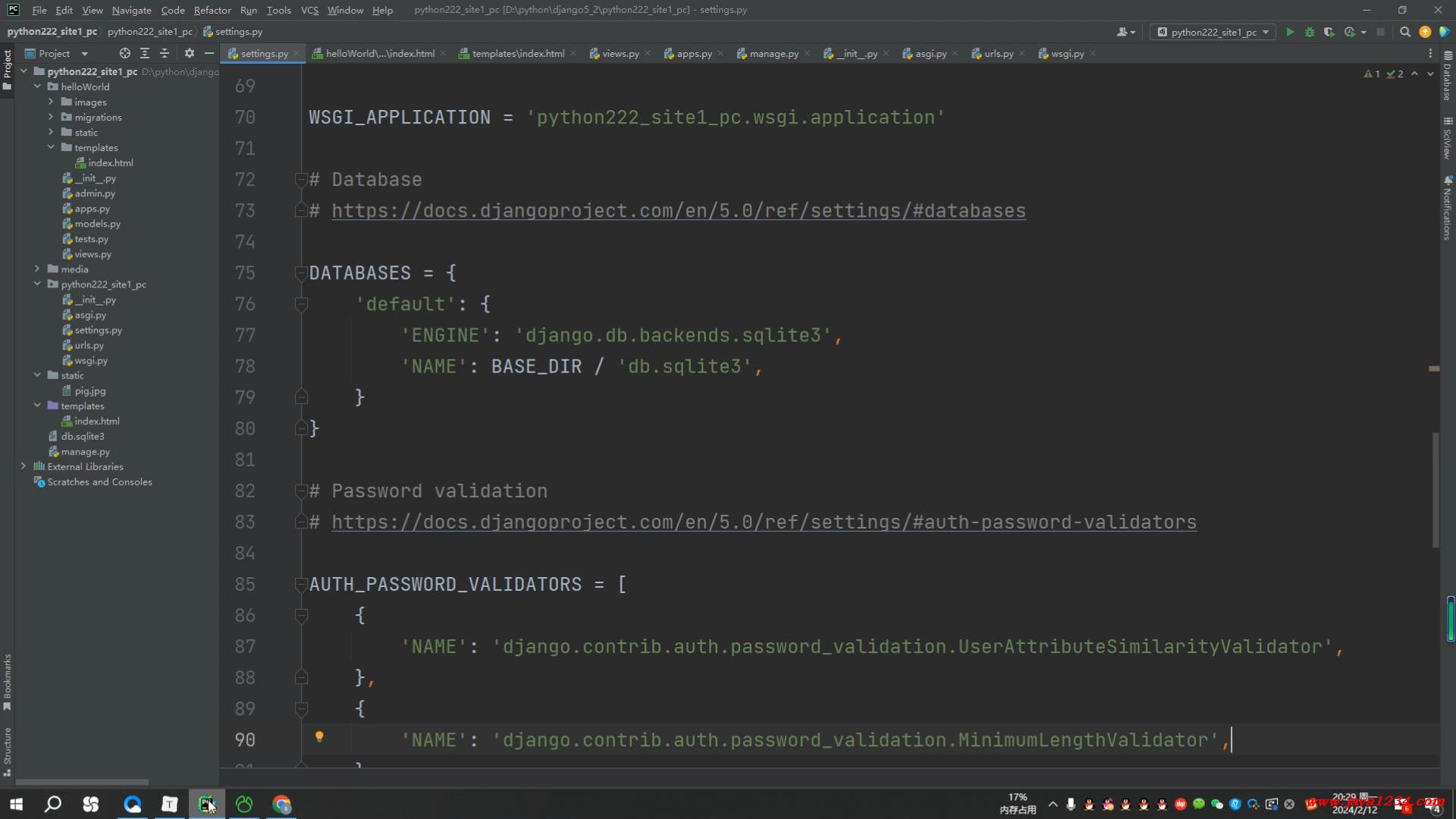Viewport: 1456px width, 819px height.
Task: Toggle fold on the Database comment block
Action: point(301,180)
